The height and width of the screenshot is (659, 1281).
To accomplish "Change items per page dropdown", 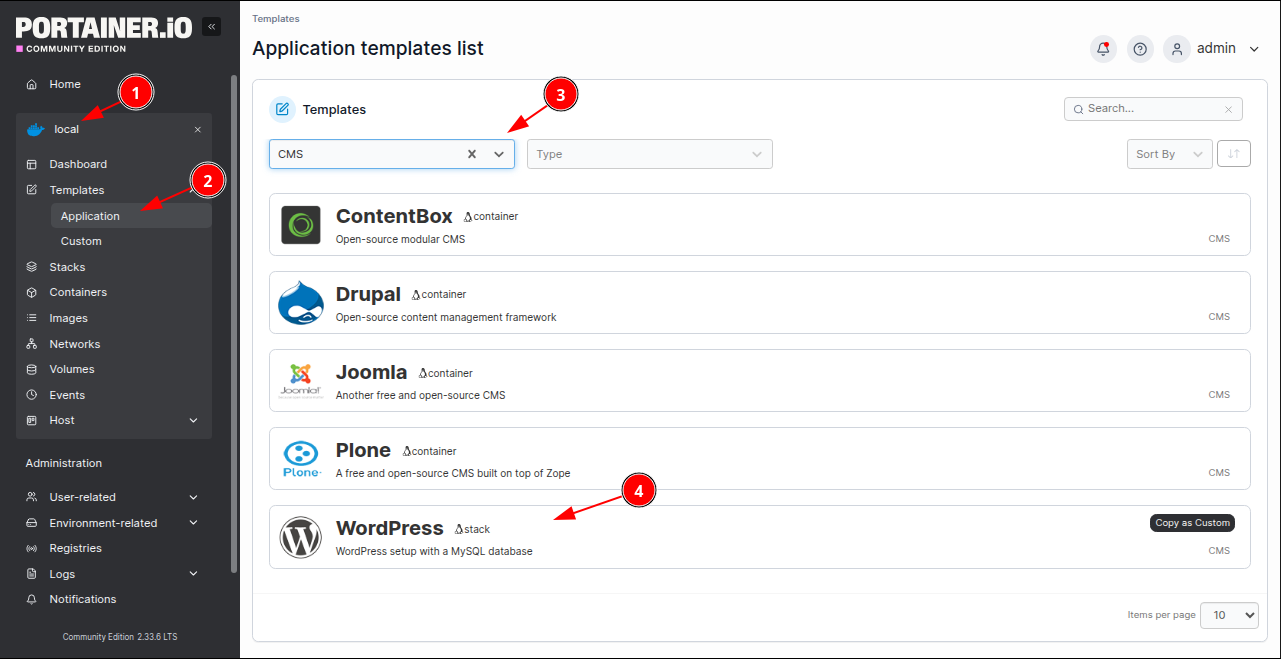I will [1229, 615].
